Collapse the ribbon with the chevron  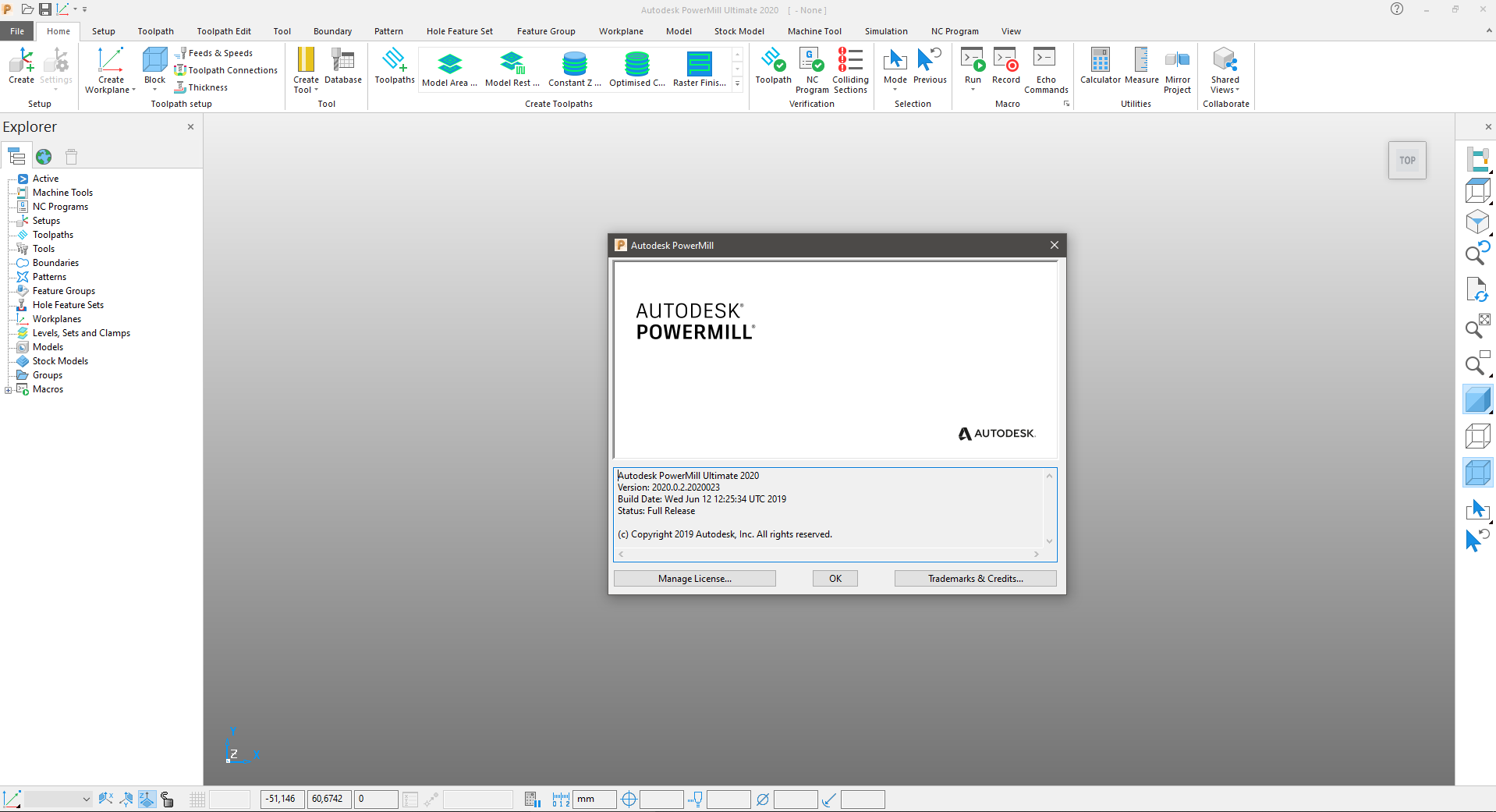tap(1488, 31)
